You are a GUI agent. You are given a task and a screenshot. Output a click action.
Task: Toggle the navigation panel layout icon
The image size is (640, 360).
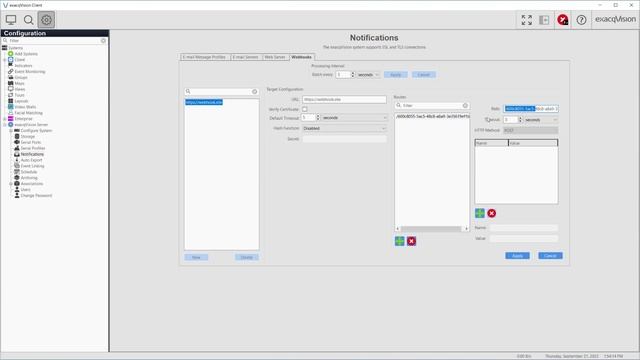544,20
